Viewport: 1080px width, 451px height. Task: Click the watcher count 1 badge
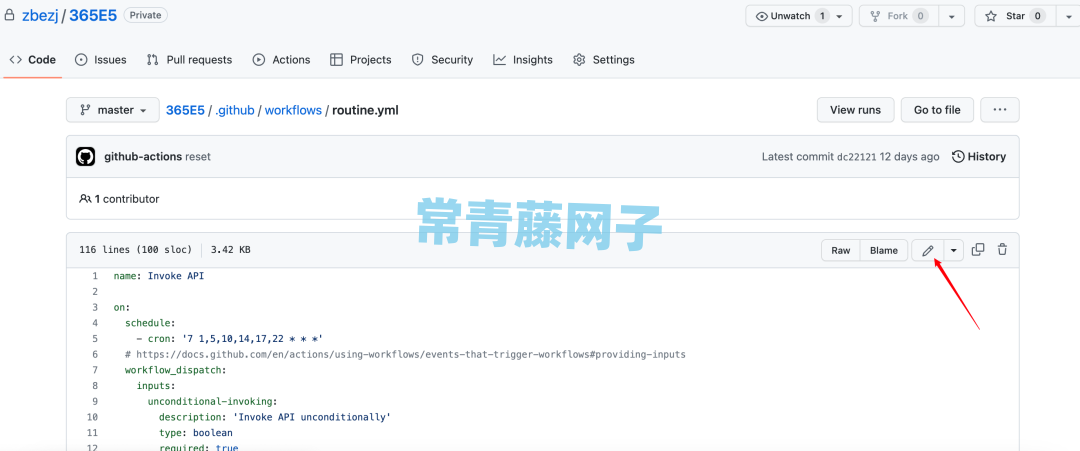tap(822, 16)
